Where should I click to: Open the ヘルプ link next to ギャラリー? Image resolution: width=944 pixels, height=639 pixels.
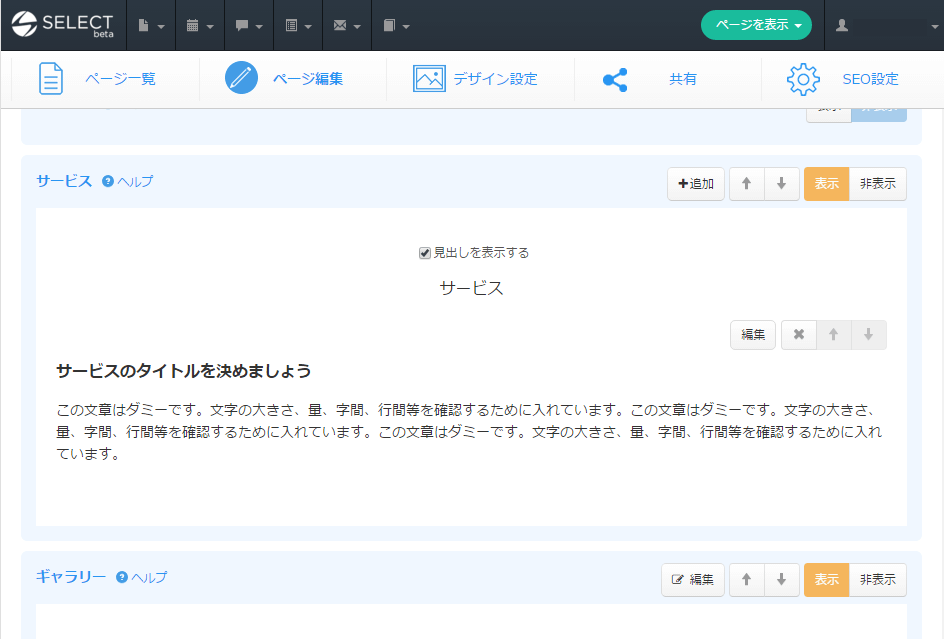click(142, 577)
